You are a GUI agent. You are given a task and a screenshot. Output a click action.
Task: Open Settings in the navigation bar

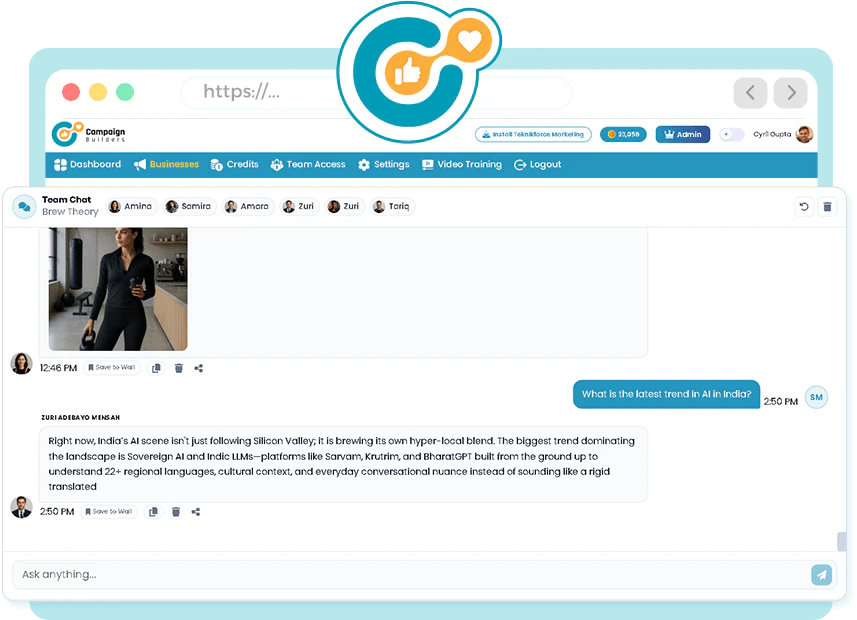(x=384, y=164)
